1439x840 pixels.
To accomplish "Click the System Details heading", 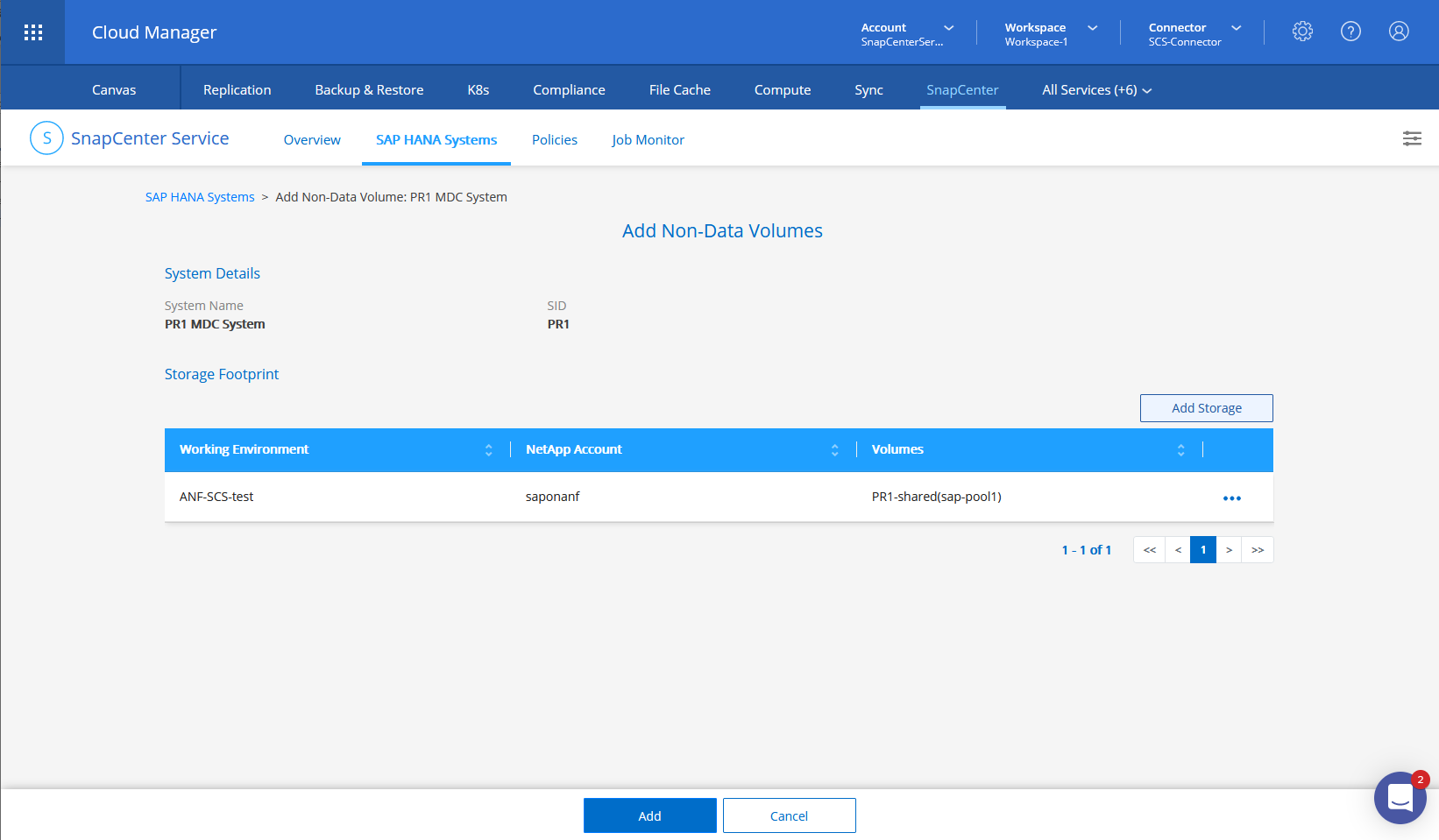I will (x=212, y=273).
